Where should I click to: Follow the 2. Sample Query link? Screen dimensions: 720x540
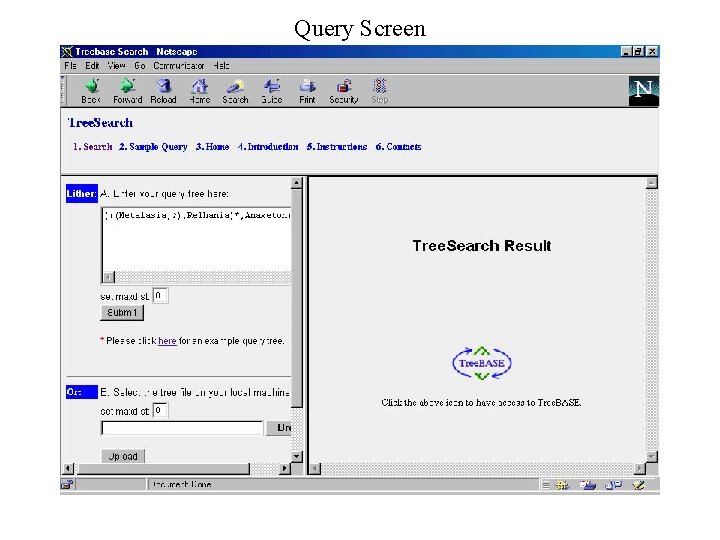[x=153, y=147]
